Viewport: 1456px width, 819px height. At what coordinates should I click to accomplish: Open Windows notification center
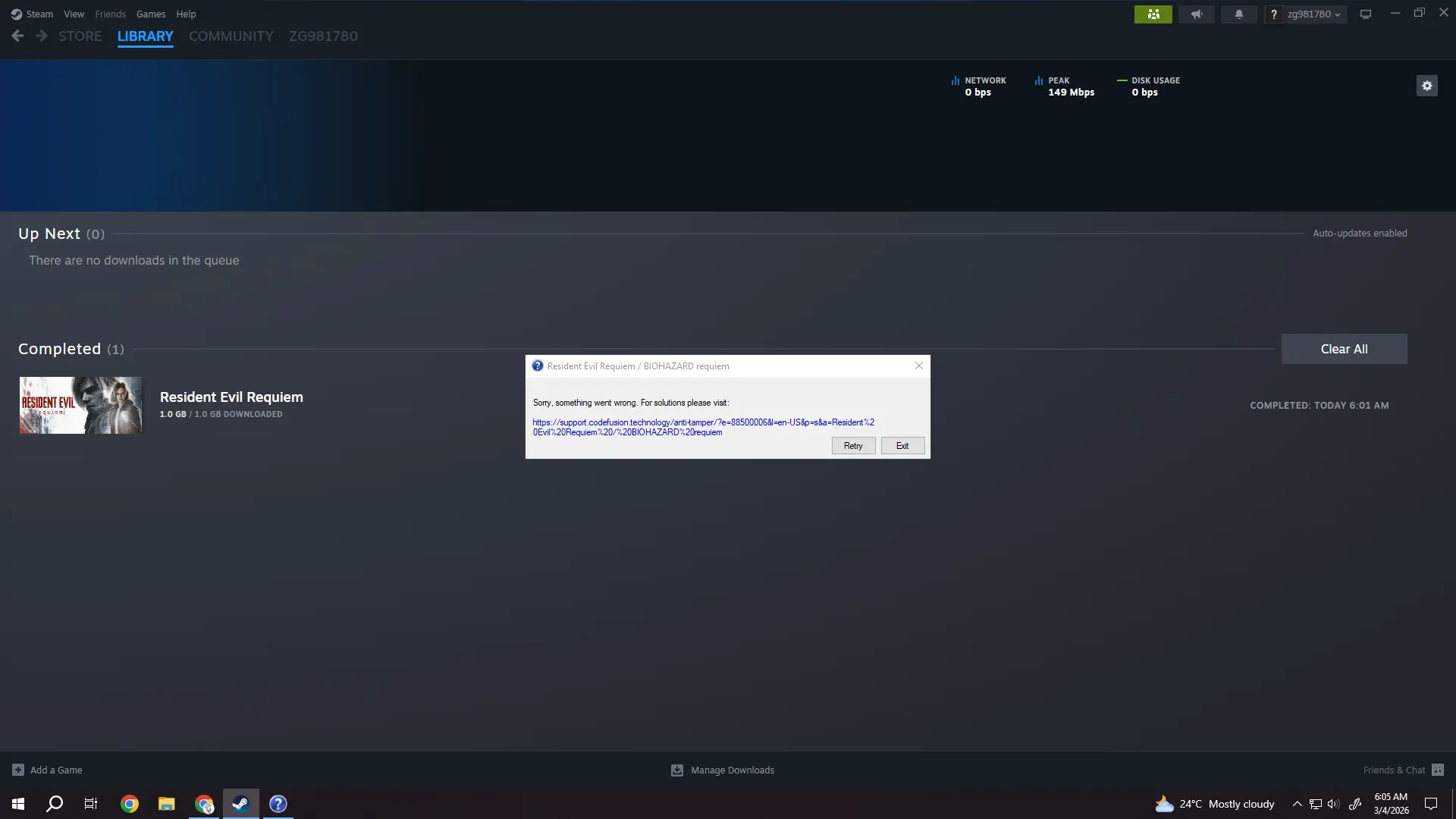(x=1431, y=804)
